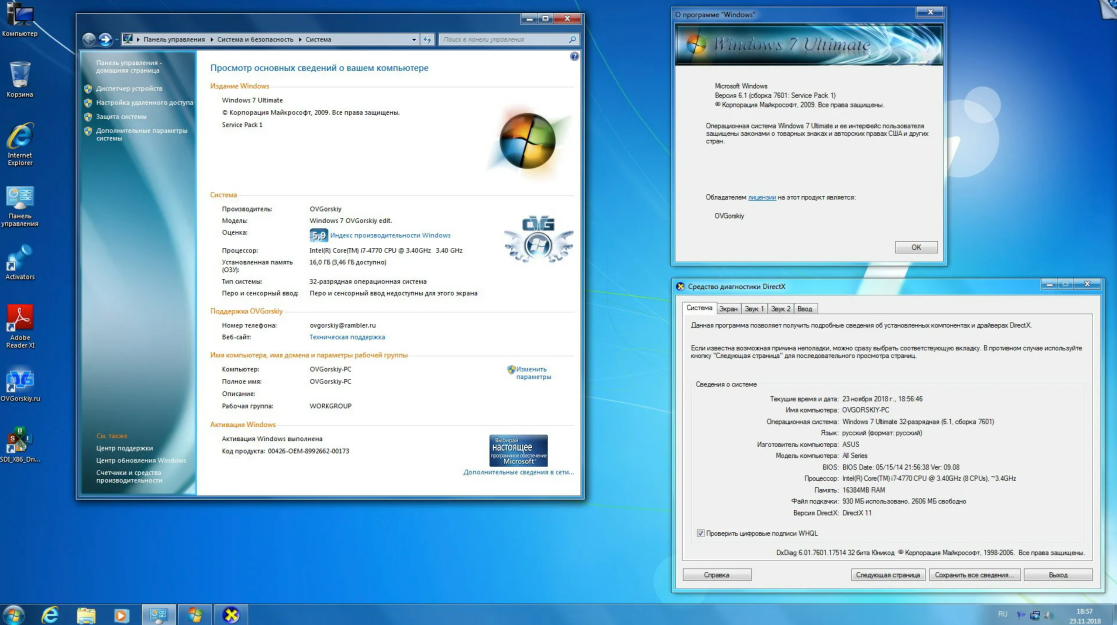The width and height of the screenshot is (1117, 625).
Task: Click OK in the About Windows dialog
Action: (916, 247)
